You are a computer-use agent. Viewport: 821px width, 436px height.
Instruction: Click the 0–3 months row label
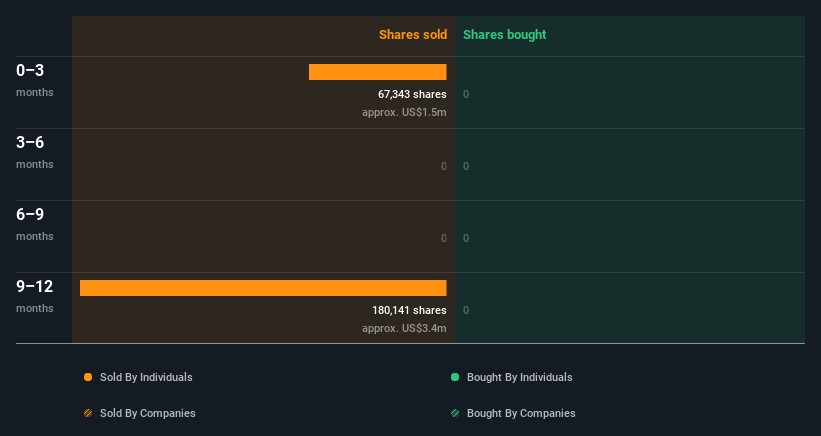35,80
